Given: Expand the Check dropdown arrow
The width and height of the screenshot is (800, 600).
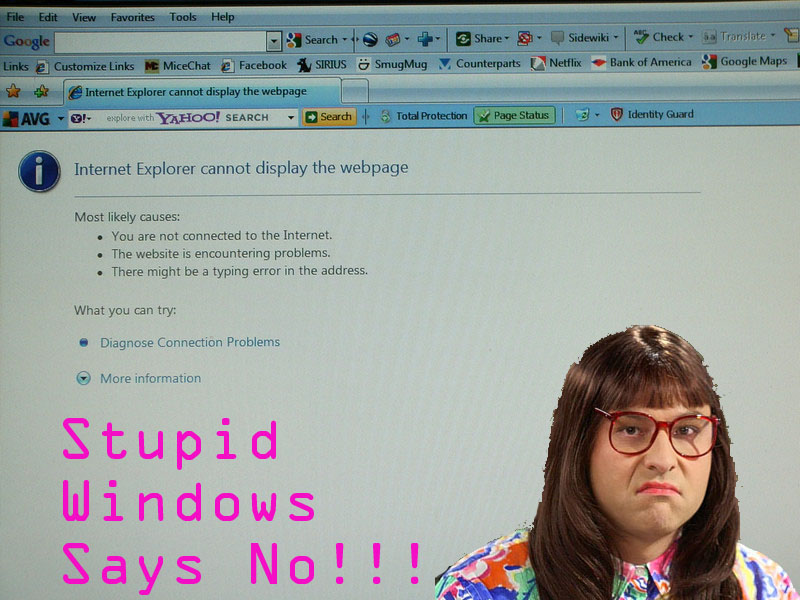Looking at the screenshot, I should (690, 37).
